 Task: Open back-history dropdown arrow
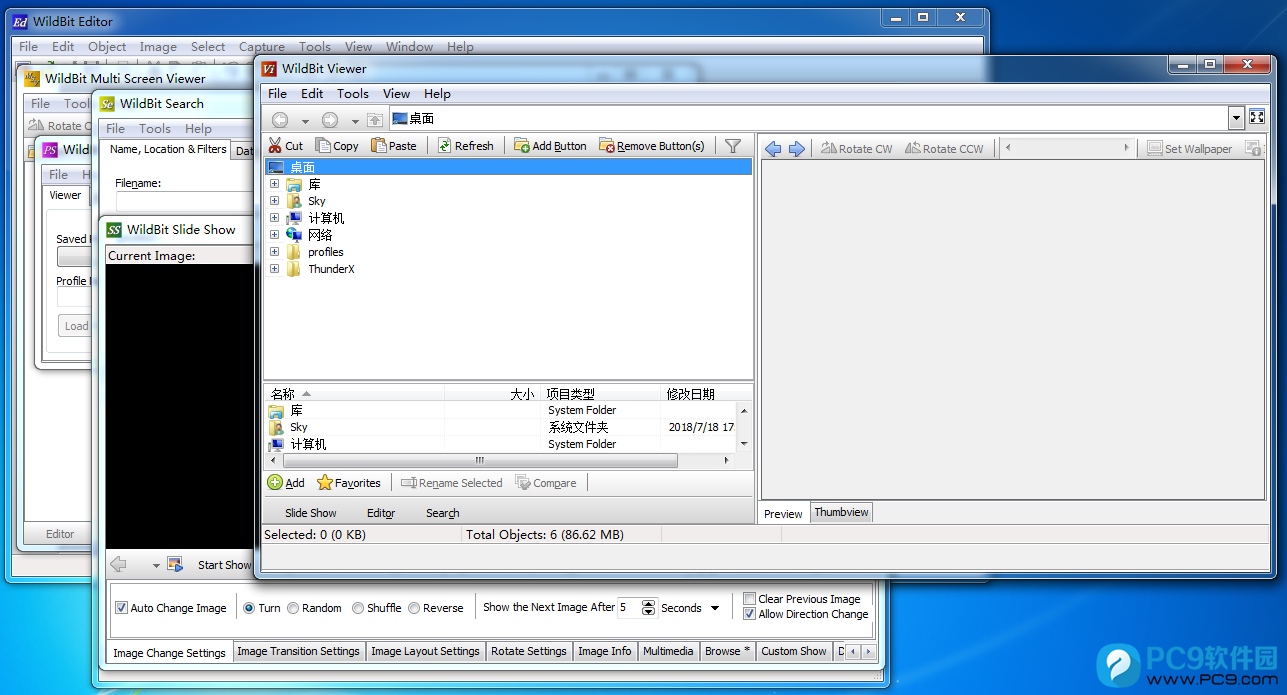point(305,121)
